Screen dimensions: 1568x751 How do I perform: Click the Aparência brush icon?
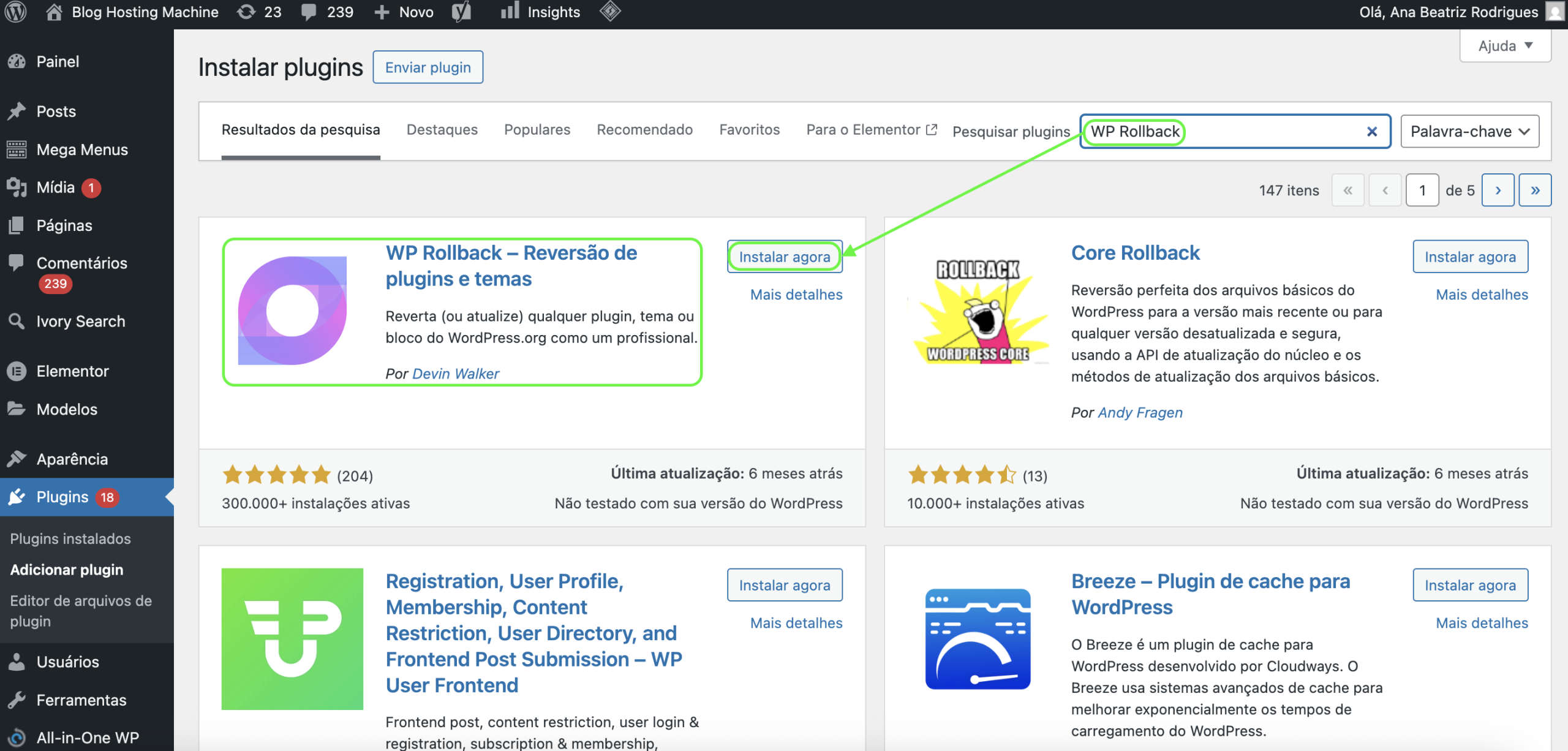click(x=17, y=459)
